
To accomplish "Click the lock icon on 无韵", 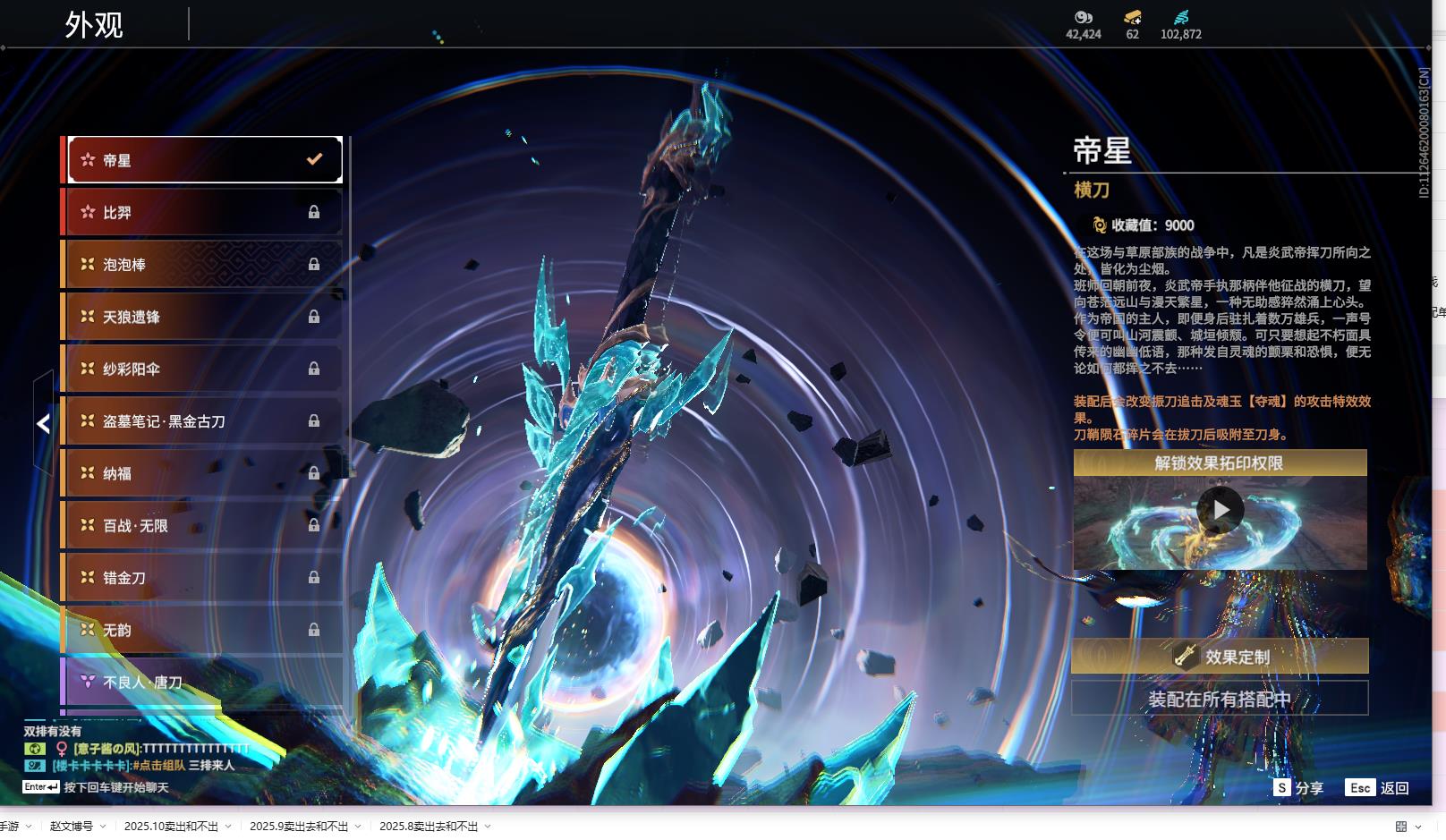I will tap(314, 630).
